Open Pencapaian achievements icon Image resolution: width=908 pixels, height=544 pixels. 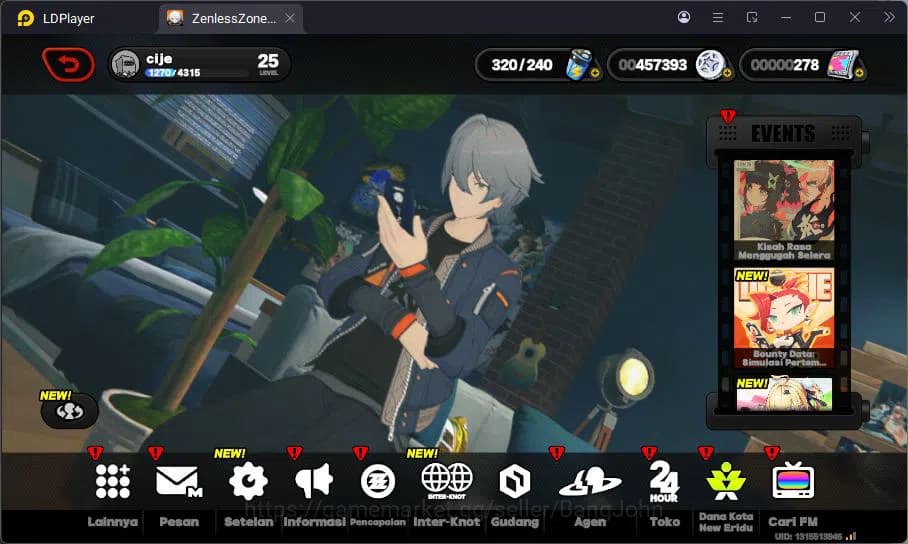378,481
